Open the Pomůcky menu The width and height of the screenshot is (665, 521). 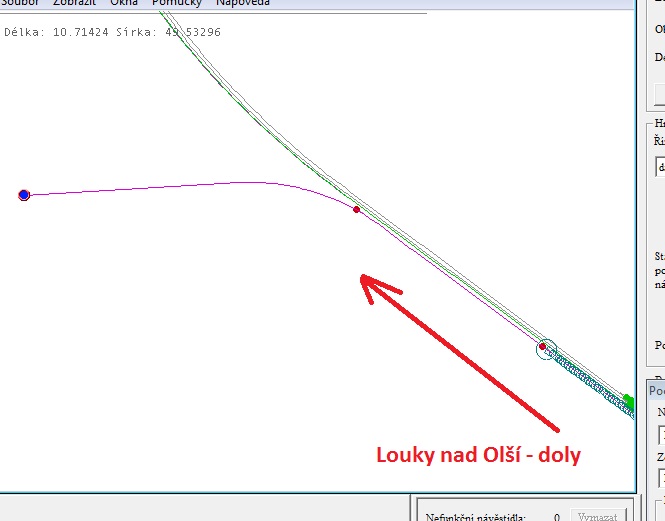(x=177, y=3)
